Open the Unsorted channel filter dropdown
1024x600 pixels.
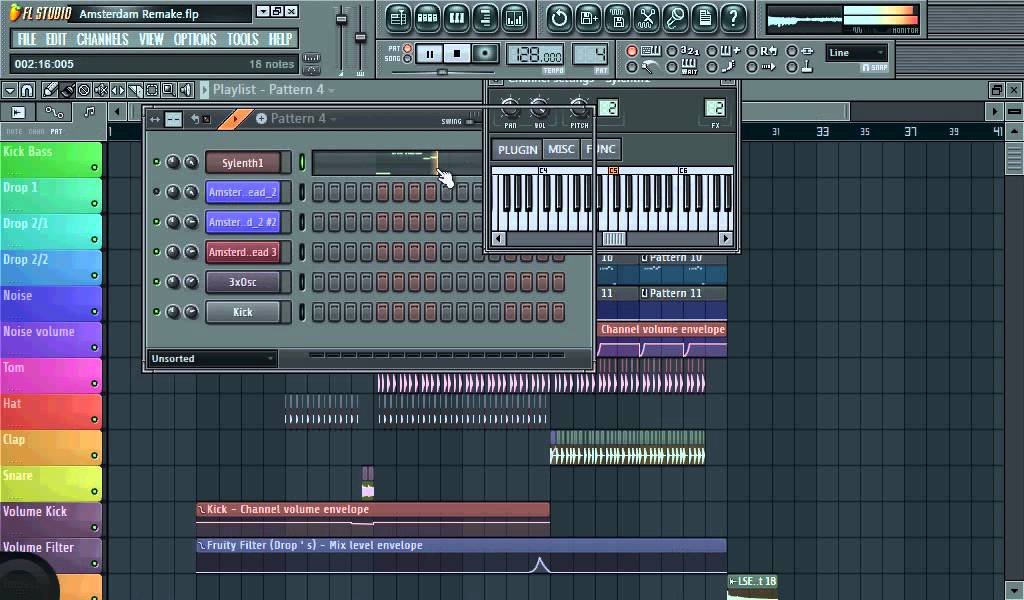(212, 358)
